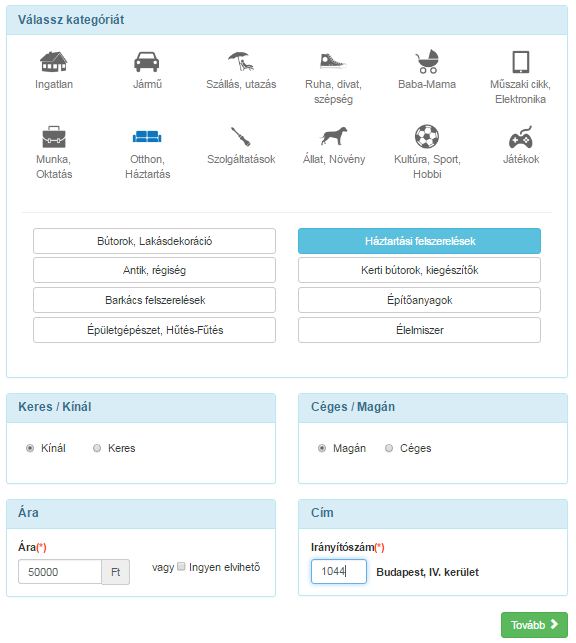The width and height of the screenshot is (576, 643).
Task: Focus the Irányítószám postal code field
Action: tap(339, 571)
